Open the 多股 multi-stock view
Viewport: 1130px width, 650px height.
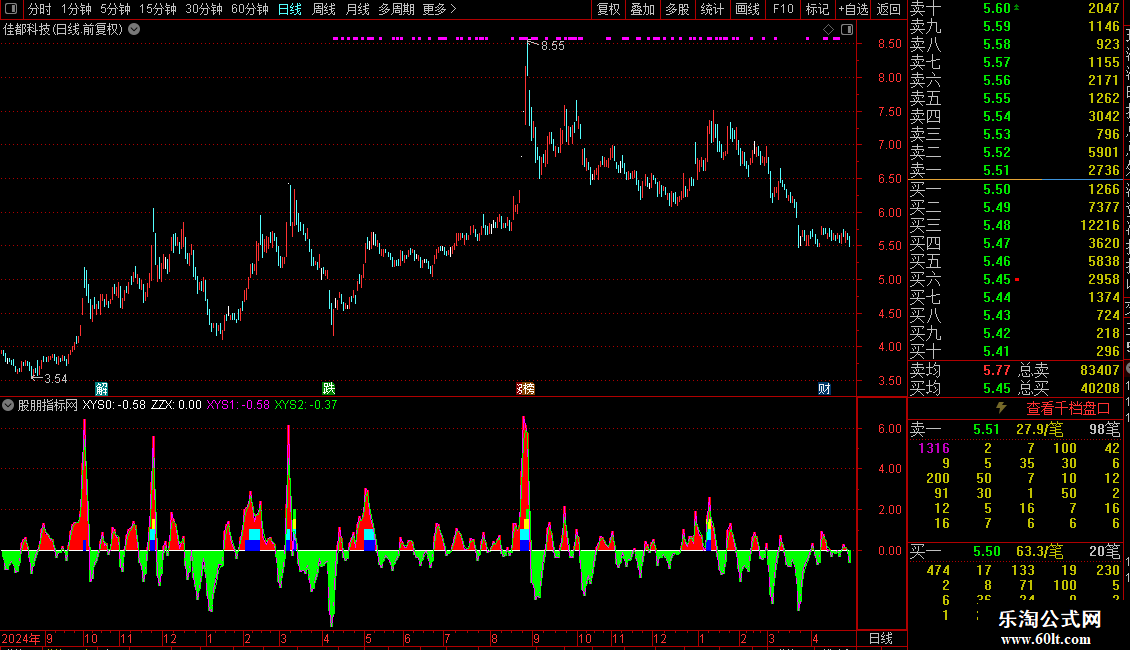click(x=677, y=9)
